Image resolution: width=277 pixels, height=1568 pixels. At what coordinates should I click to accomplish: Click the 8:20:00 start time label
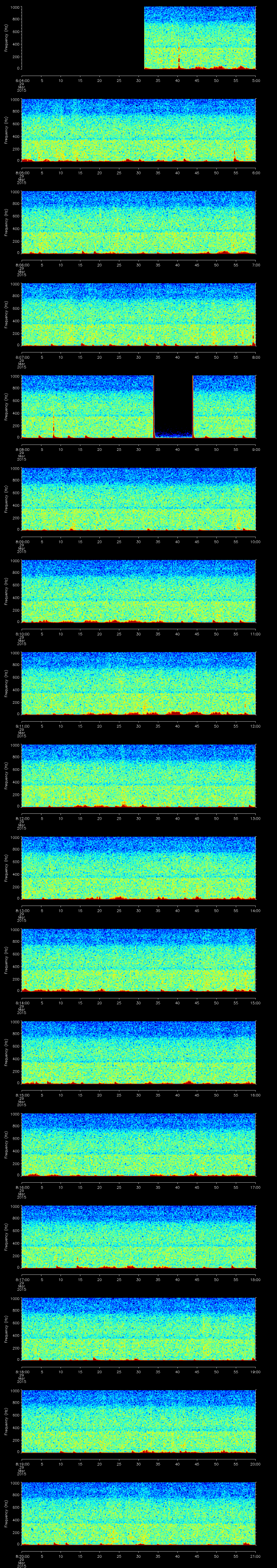[21, 1556]
